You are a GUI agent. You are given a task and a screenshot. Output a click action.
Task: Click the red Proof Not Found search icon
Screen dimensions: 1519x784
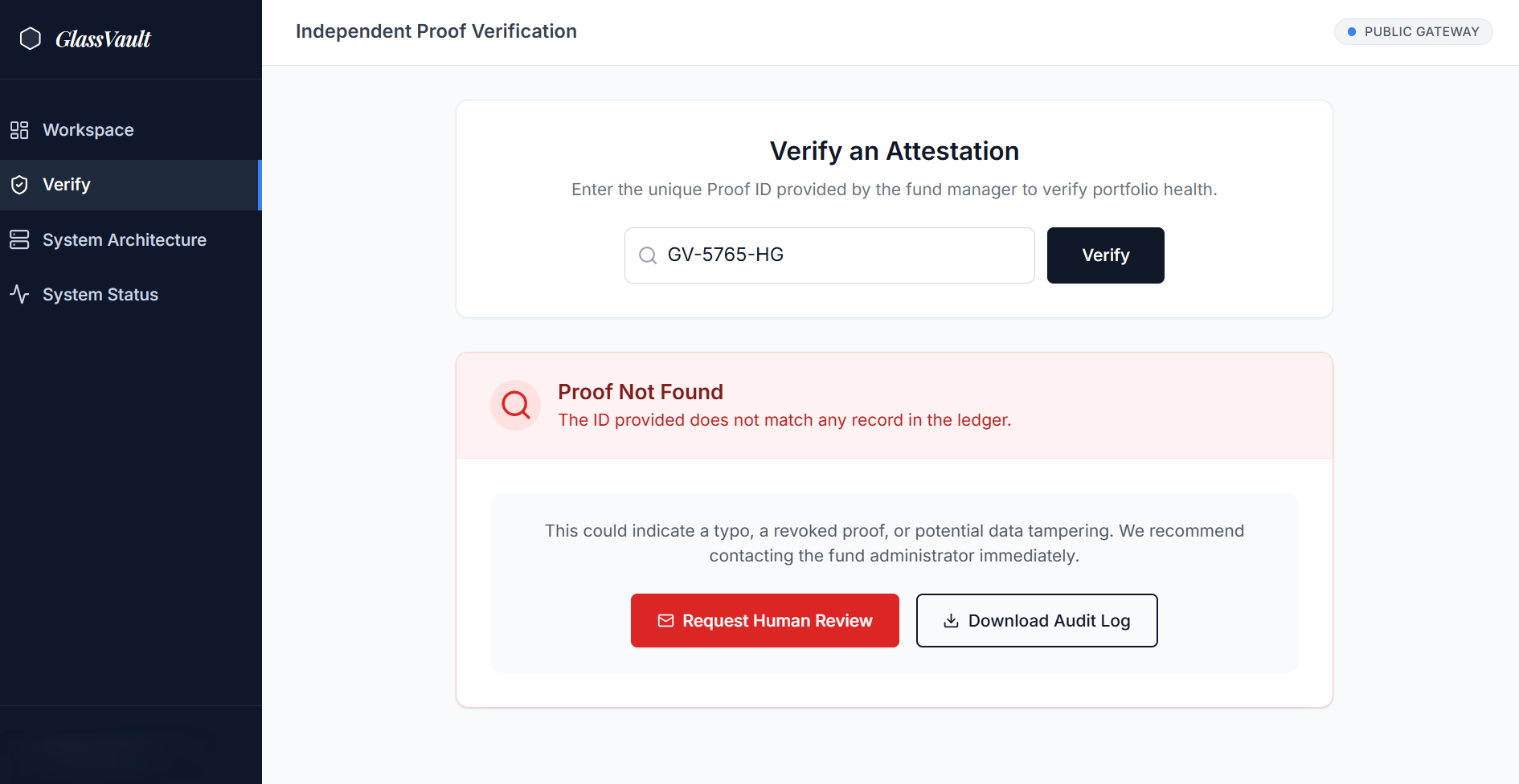[x=515, y=405]
